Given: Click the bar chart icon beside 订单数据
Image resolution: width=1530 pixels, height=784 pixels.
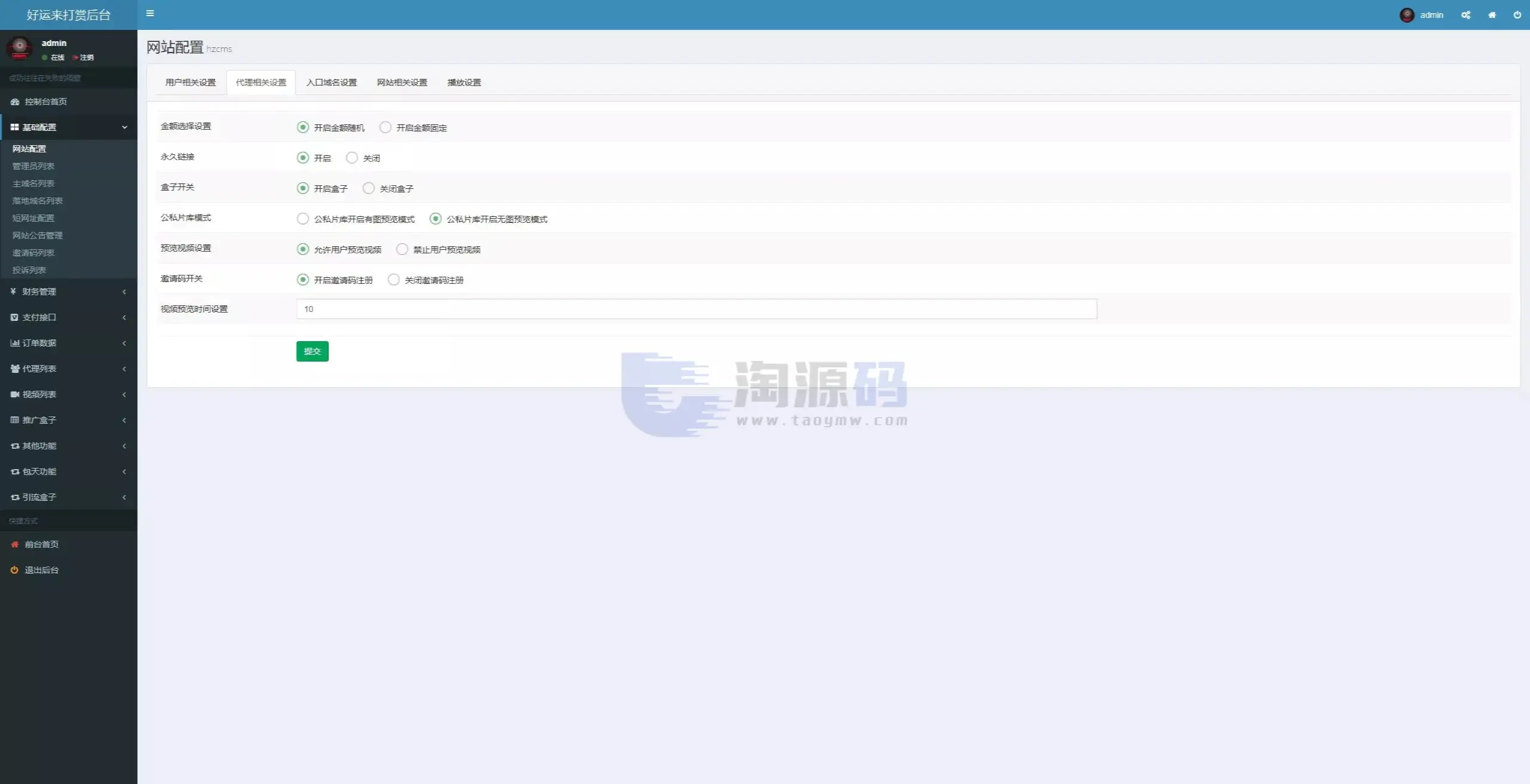Looking at the screenshot, I should click(15, 343).
